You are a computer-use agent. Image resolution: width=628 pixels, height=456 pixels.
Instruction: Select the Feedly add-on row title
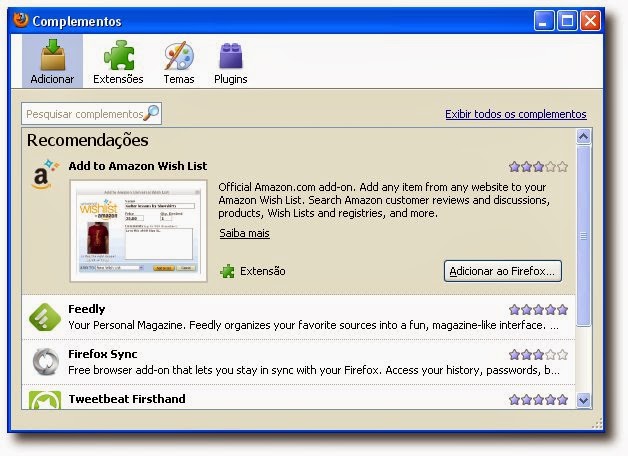(x=87, y=309)
